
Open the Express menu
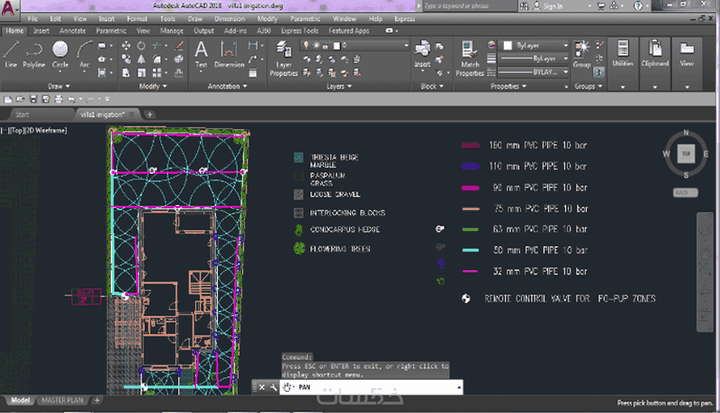[405, 19]
